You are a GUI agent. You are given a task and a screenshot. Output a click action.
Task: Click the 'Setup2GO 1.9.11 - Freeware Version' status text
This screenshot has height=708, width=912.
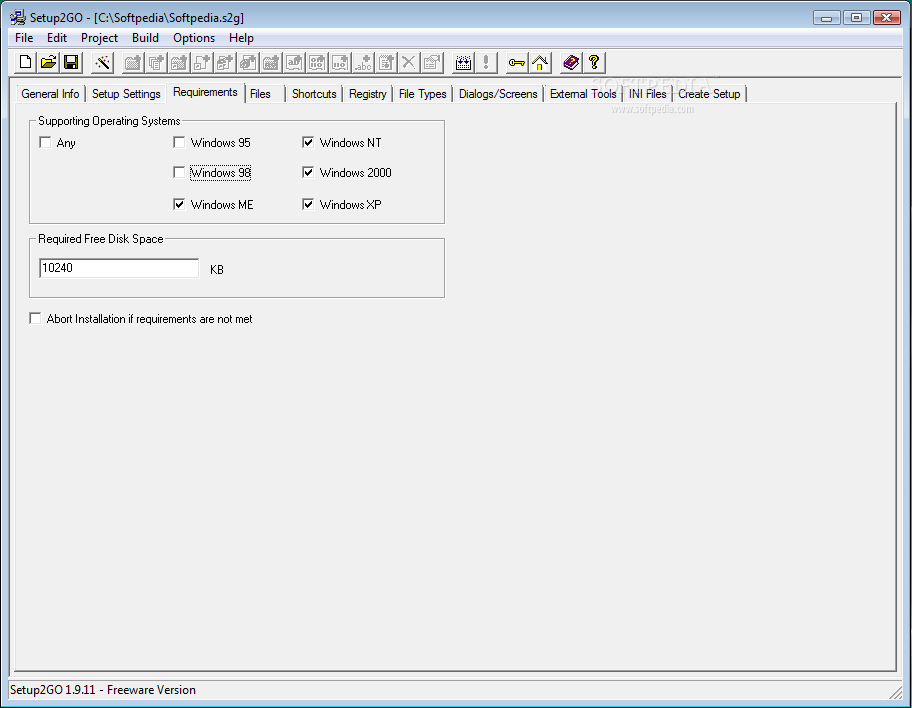[103, 690]
